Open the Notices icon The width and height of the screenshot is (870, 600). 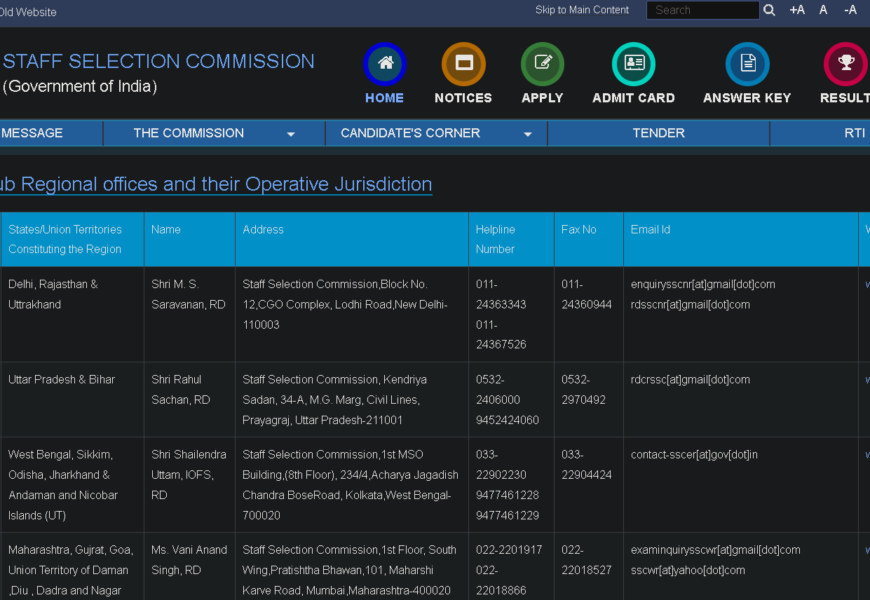coord(463,64)
